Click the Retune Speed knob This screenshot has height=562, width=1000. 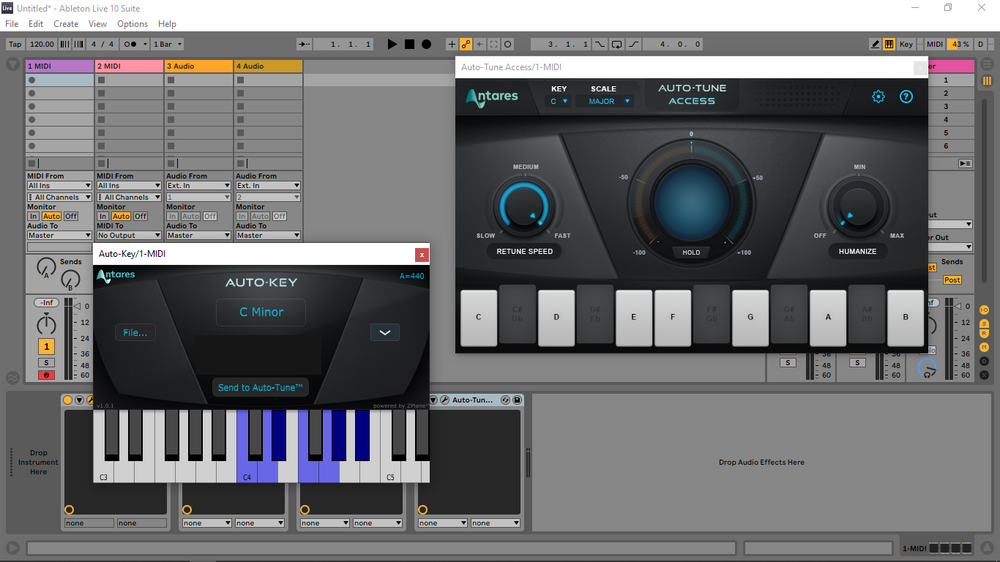524,207
